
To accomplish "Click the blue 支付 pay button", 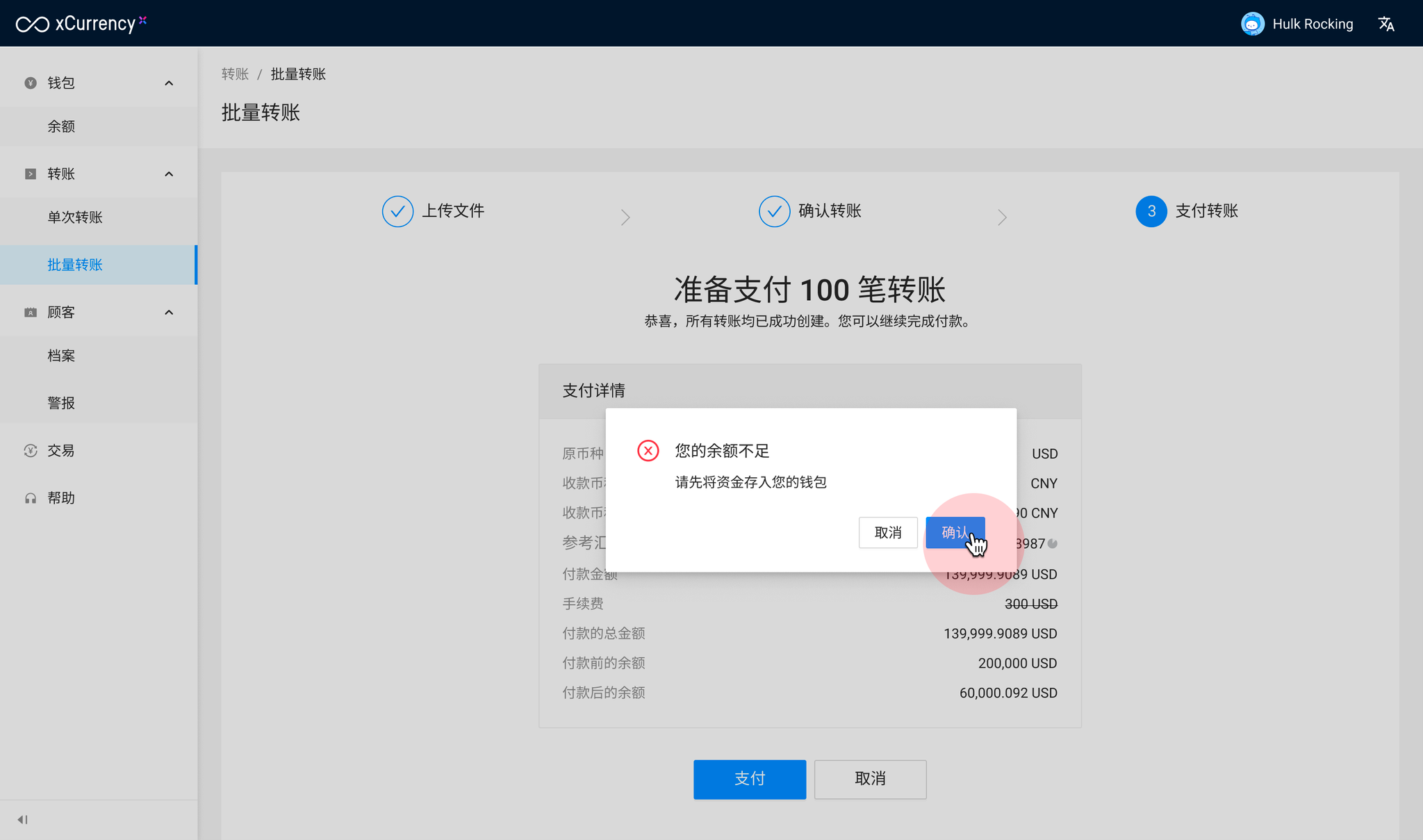I will pos(749,779).
